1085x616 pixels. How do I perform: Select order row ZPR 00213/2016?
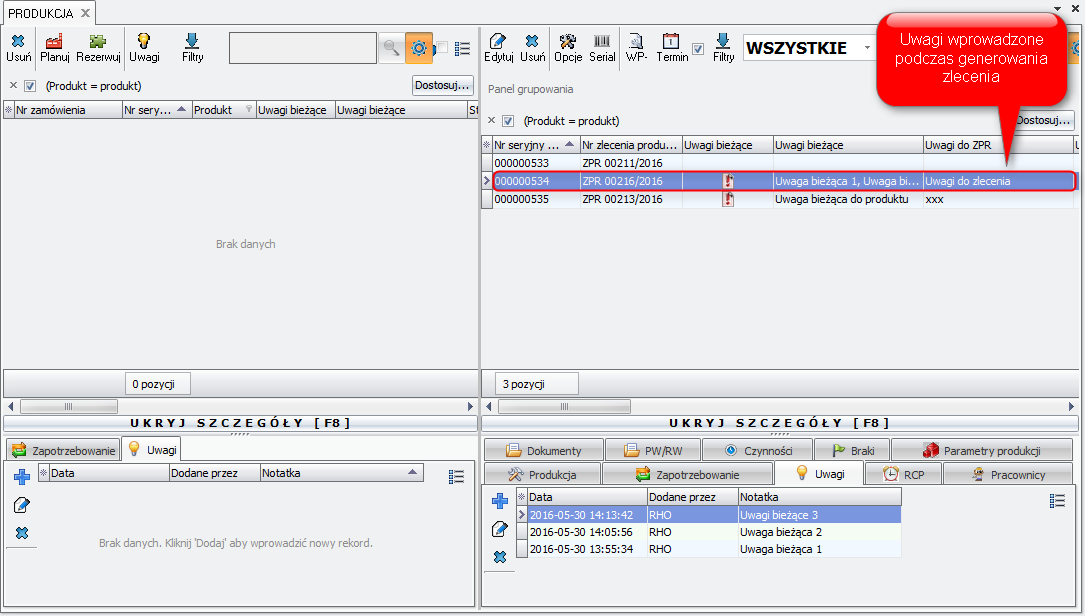622,199
